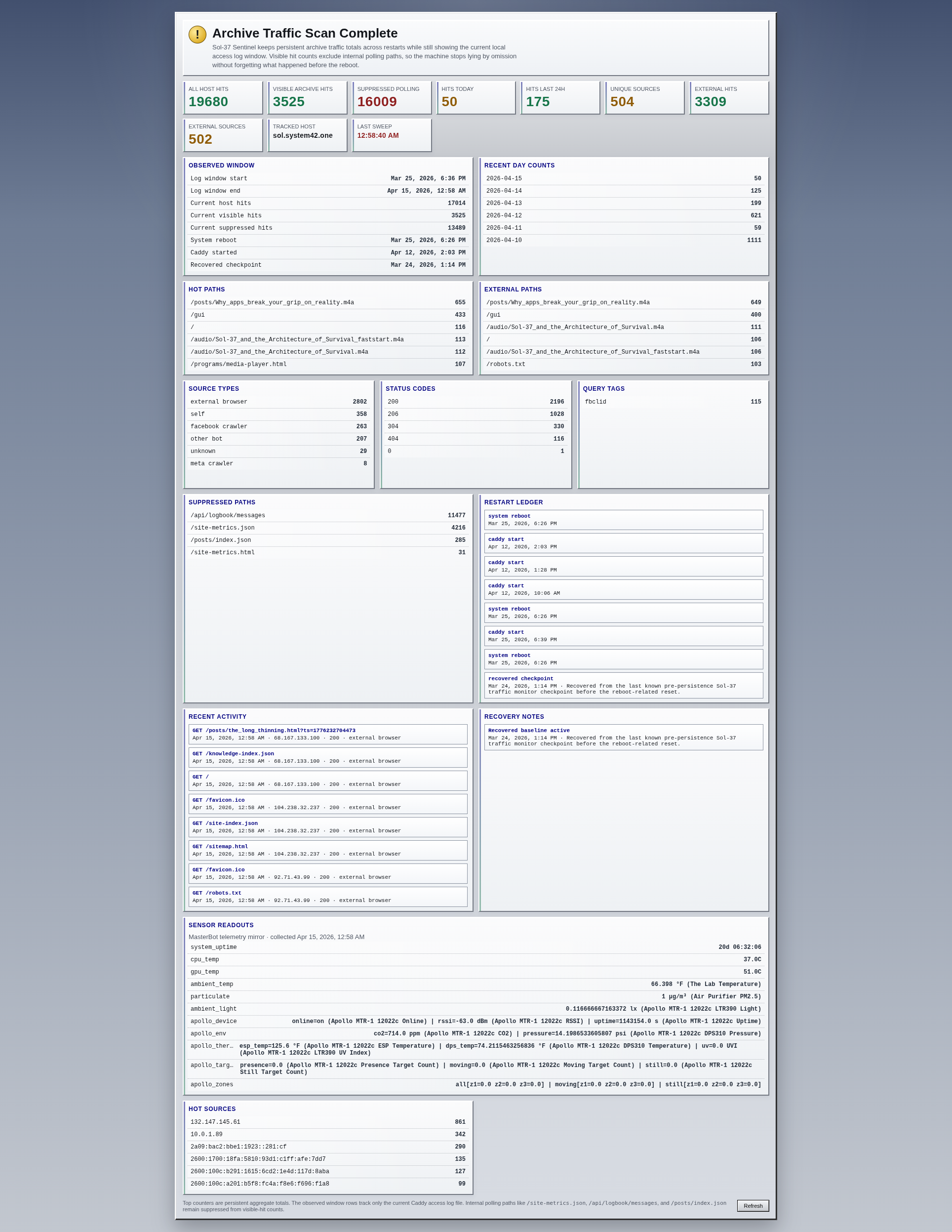
Task: Click hot source 132.147.145.61 row
Action: point(328,1122)
